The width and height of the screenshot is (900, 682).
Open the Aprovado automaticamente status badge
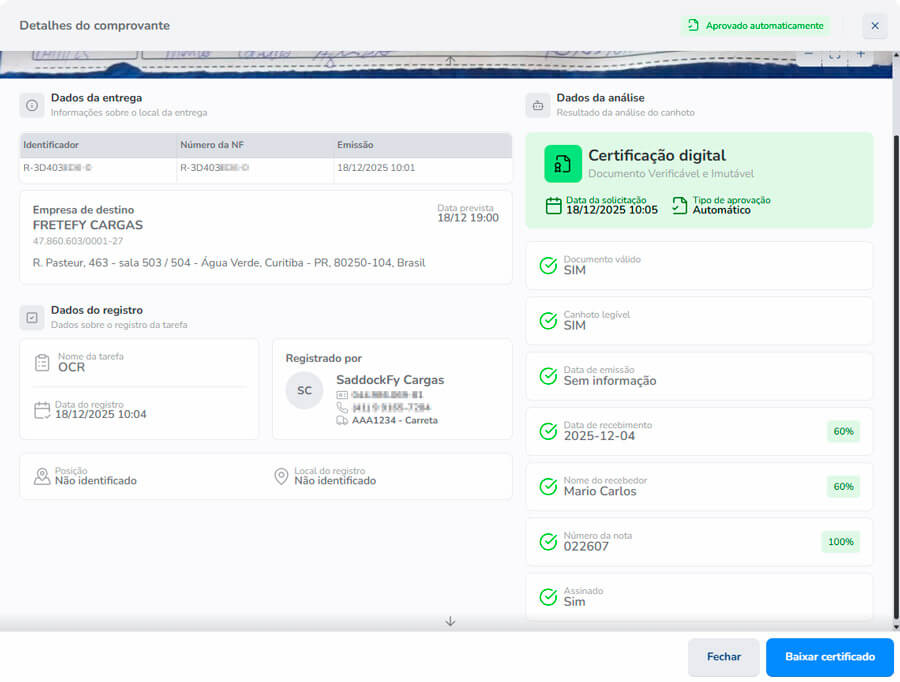[x=755, y=25]
